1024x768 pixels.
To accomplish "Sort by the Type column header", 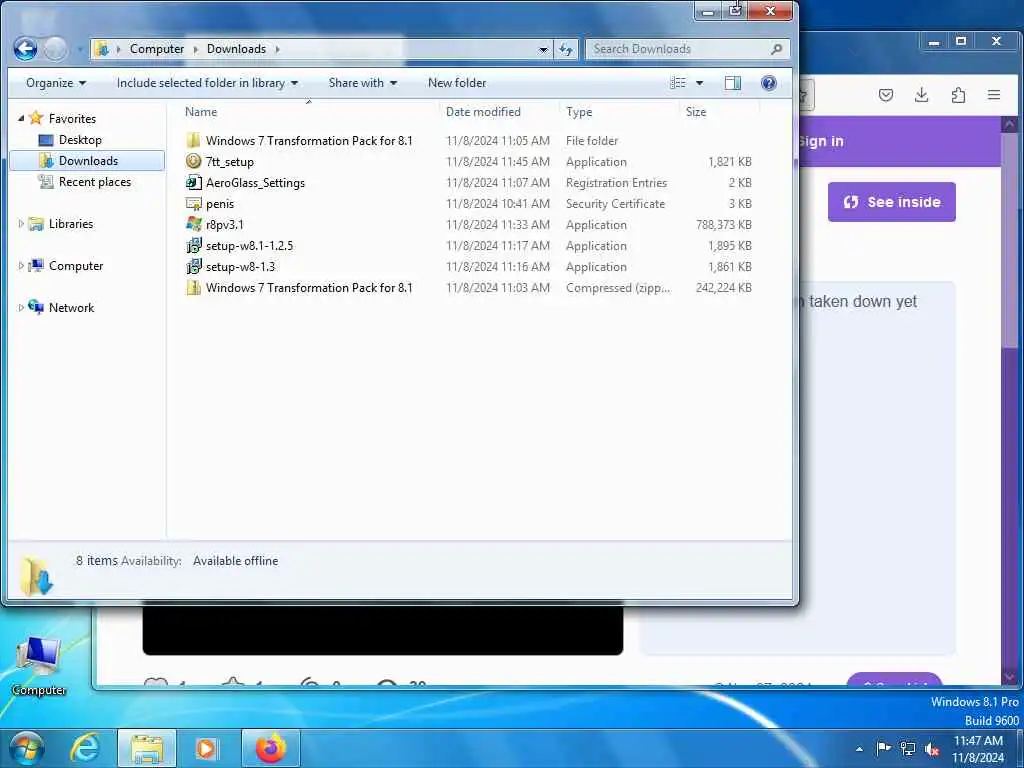I will tap(579, 112).
